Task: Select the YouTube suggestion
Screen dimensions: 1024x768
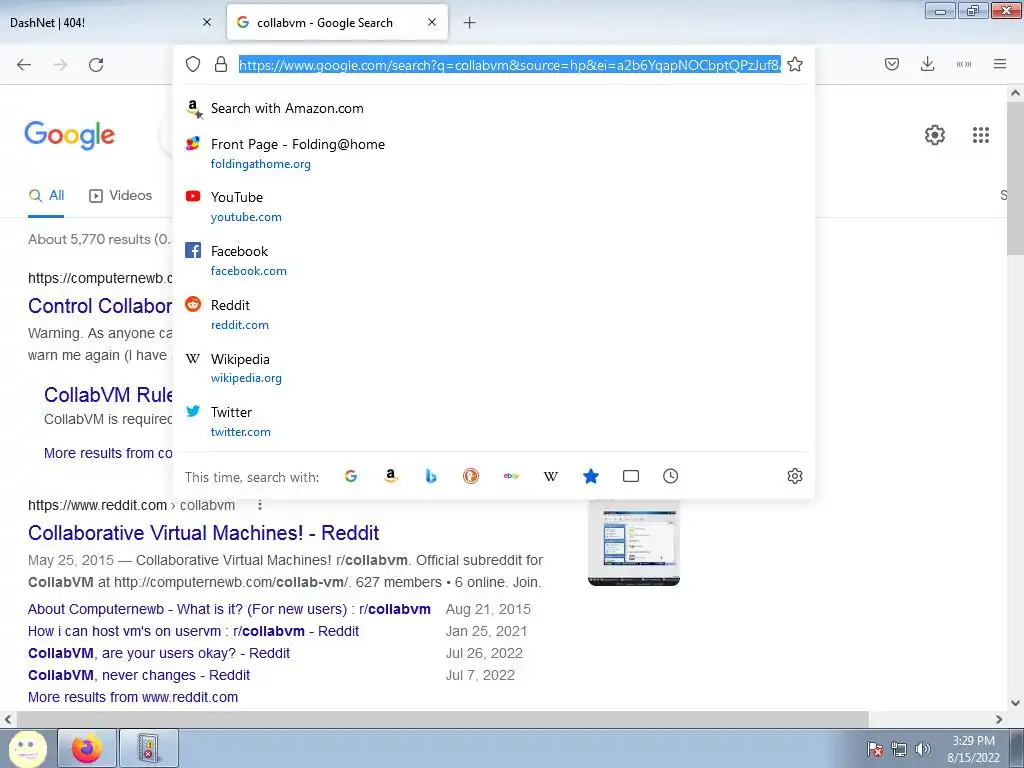Action: coord(494,206)
